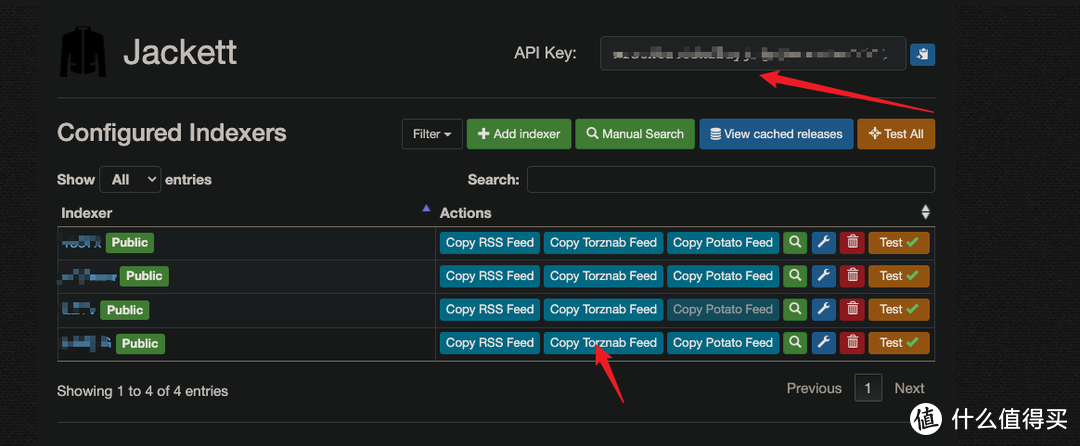This screenshot has height=446, width=1080.
Task: Open the Filter dropdown
Action: (432, 134)
